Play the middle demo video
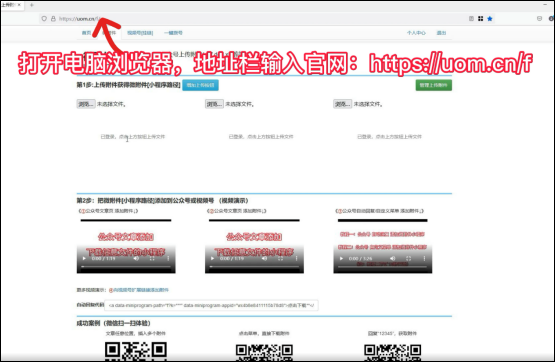 tap(212, 258)
